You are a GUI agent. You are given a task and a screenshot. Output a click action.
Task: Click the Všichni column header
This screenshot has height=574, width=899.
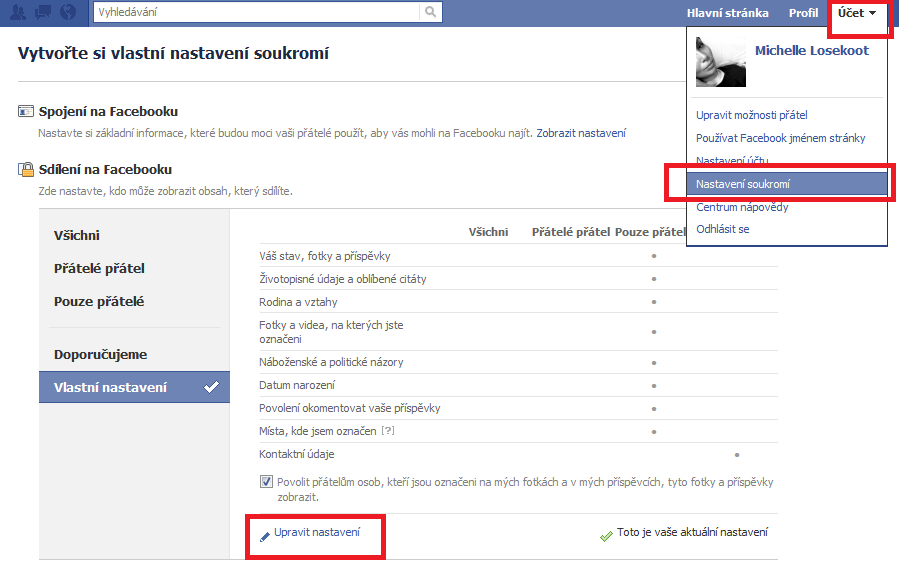coord(488,232)
